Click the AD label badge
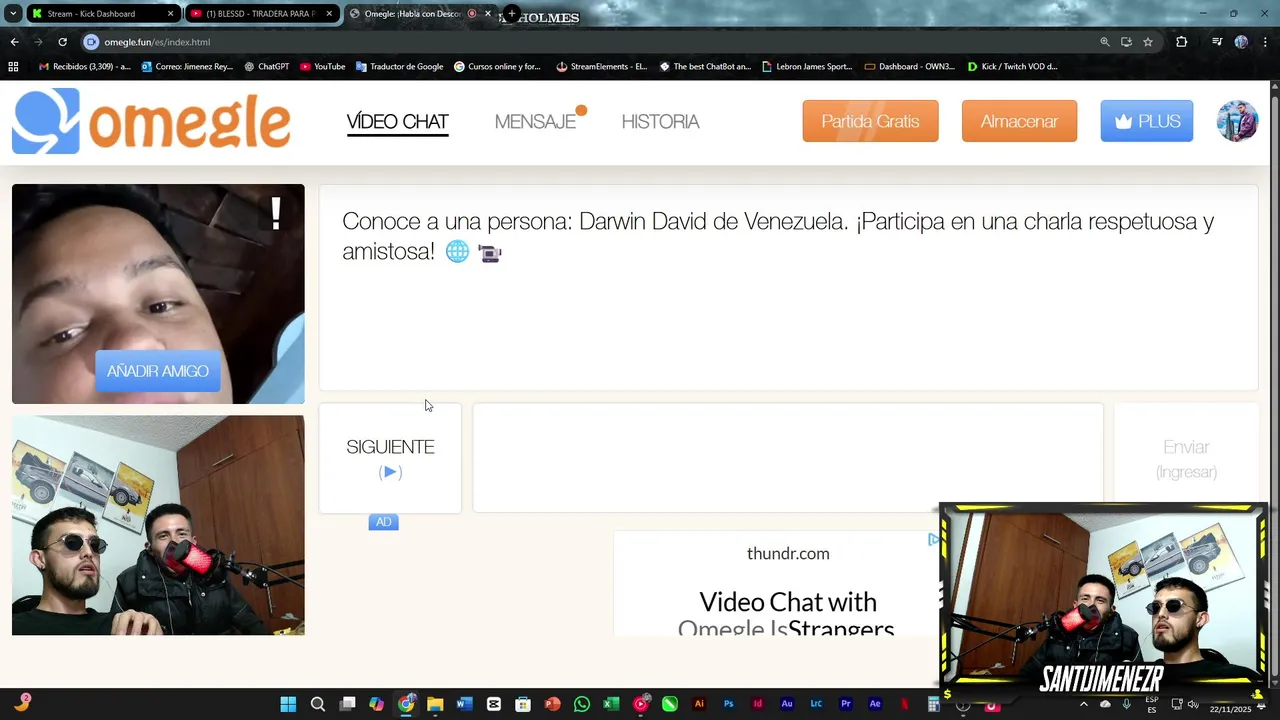The image size is (1280, 720). tap(383, 522)
